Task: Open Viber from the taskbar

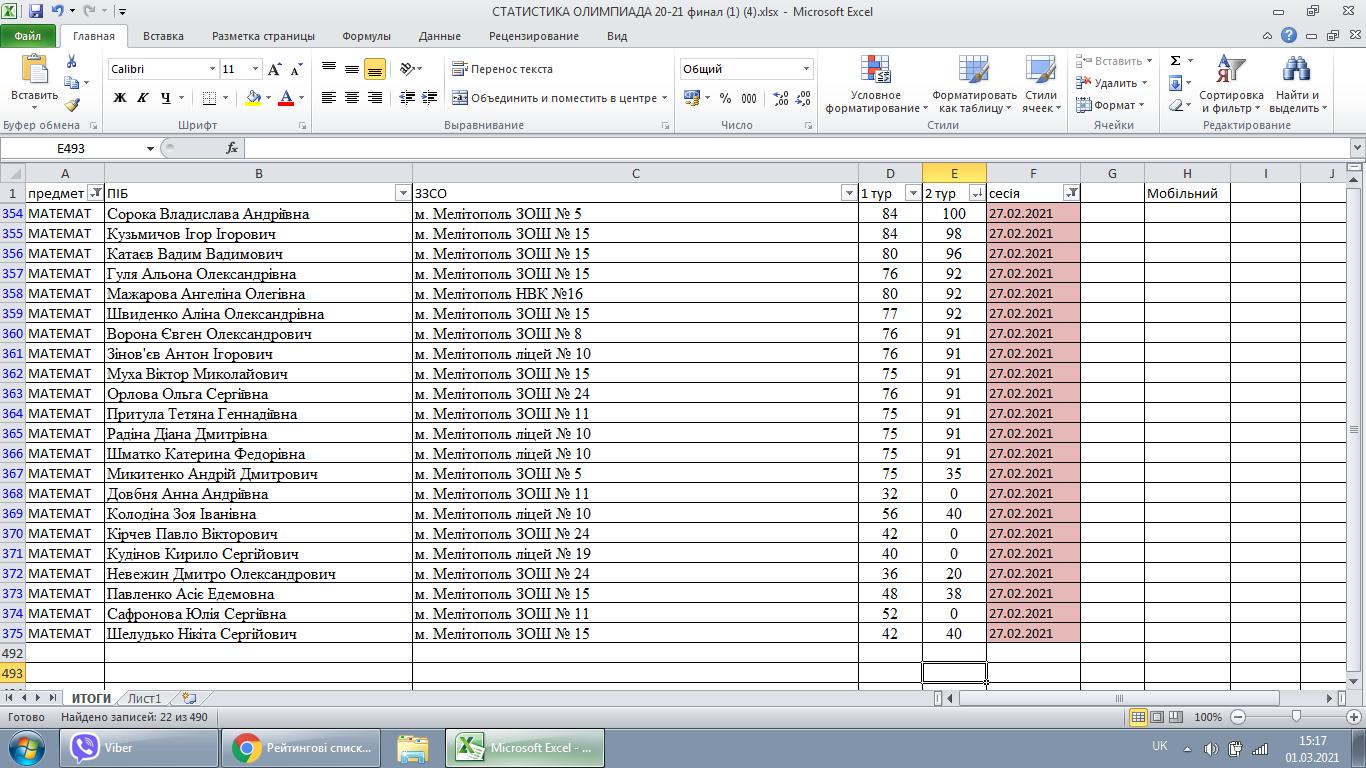Action: [140, 748]
